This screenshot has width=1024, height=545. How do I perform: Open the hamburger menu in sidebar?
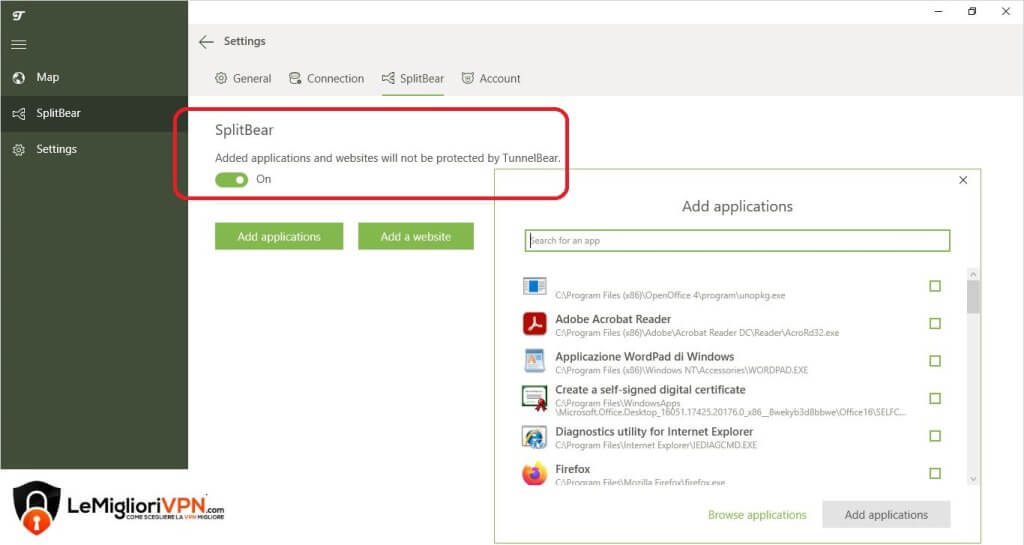(x=19, y=44)
